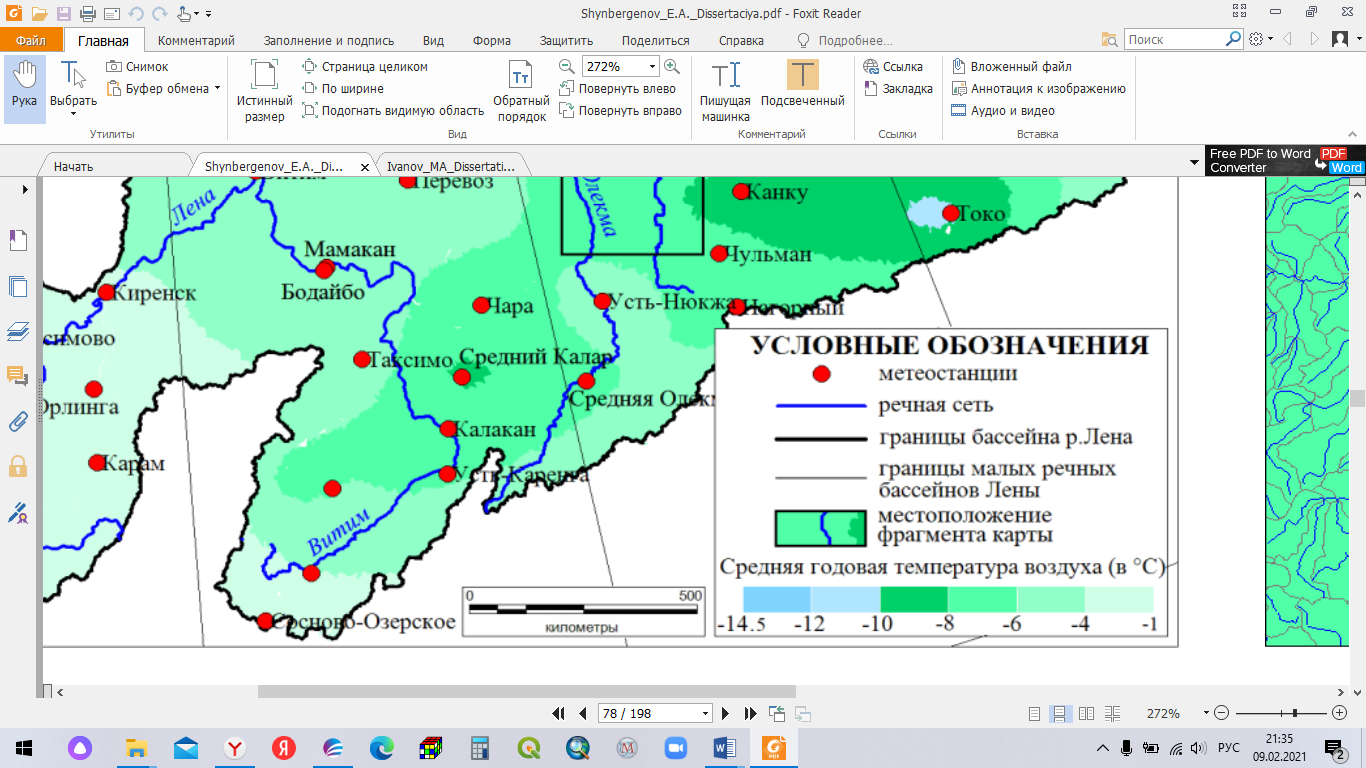Screen dimensions: 1366x768
Task: Open the Bookmarks panel in the sidebar
Action: 18,240
